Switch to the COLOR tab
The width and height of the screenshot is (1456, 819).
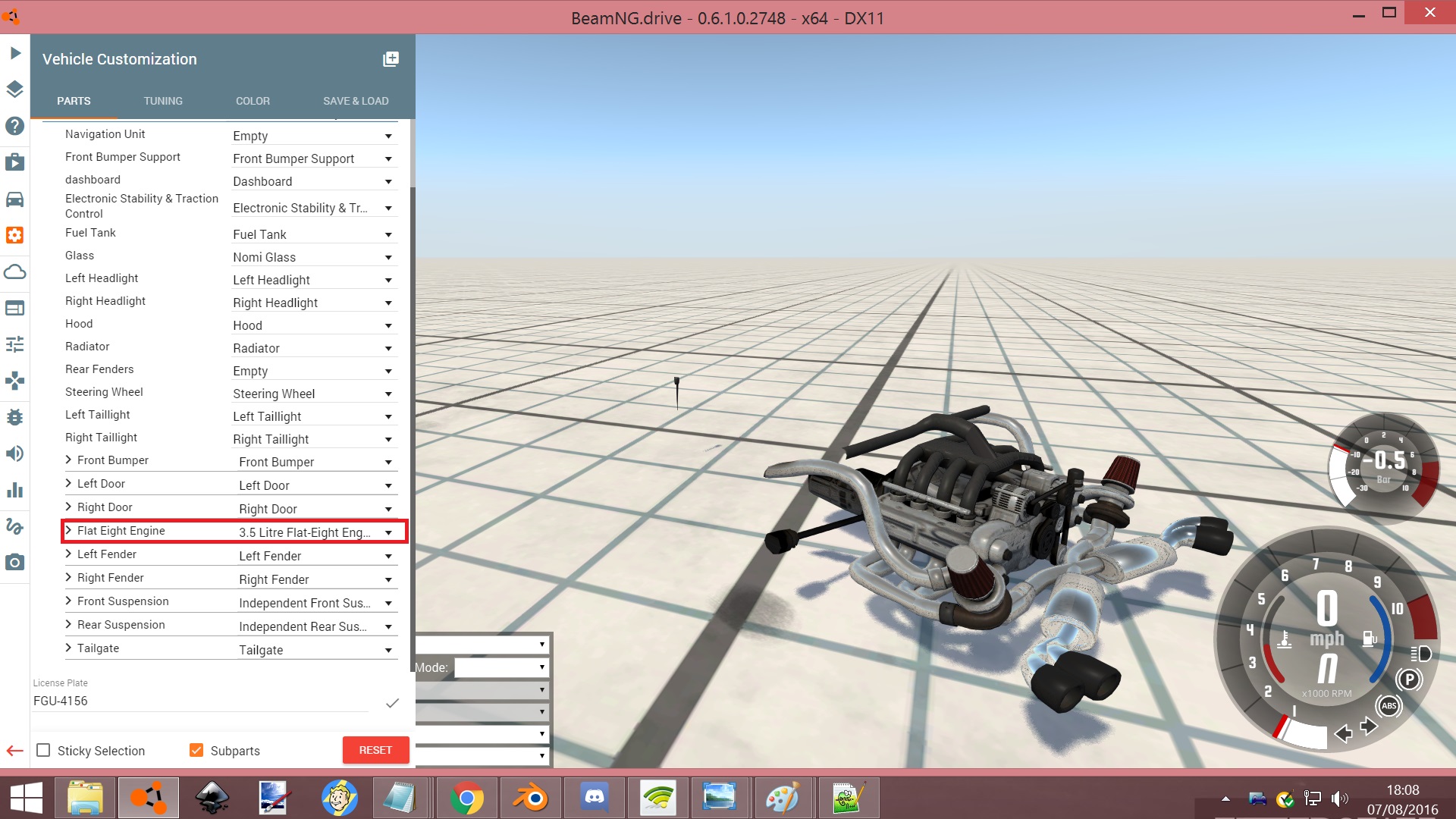[x=253, y=101]
